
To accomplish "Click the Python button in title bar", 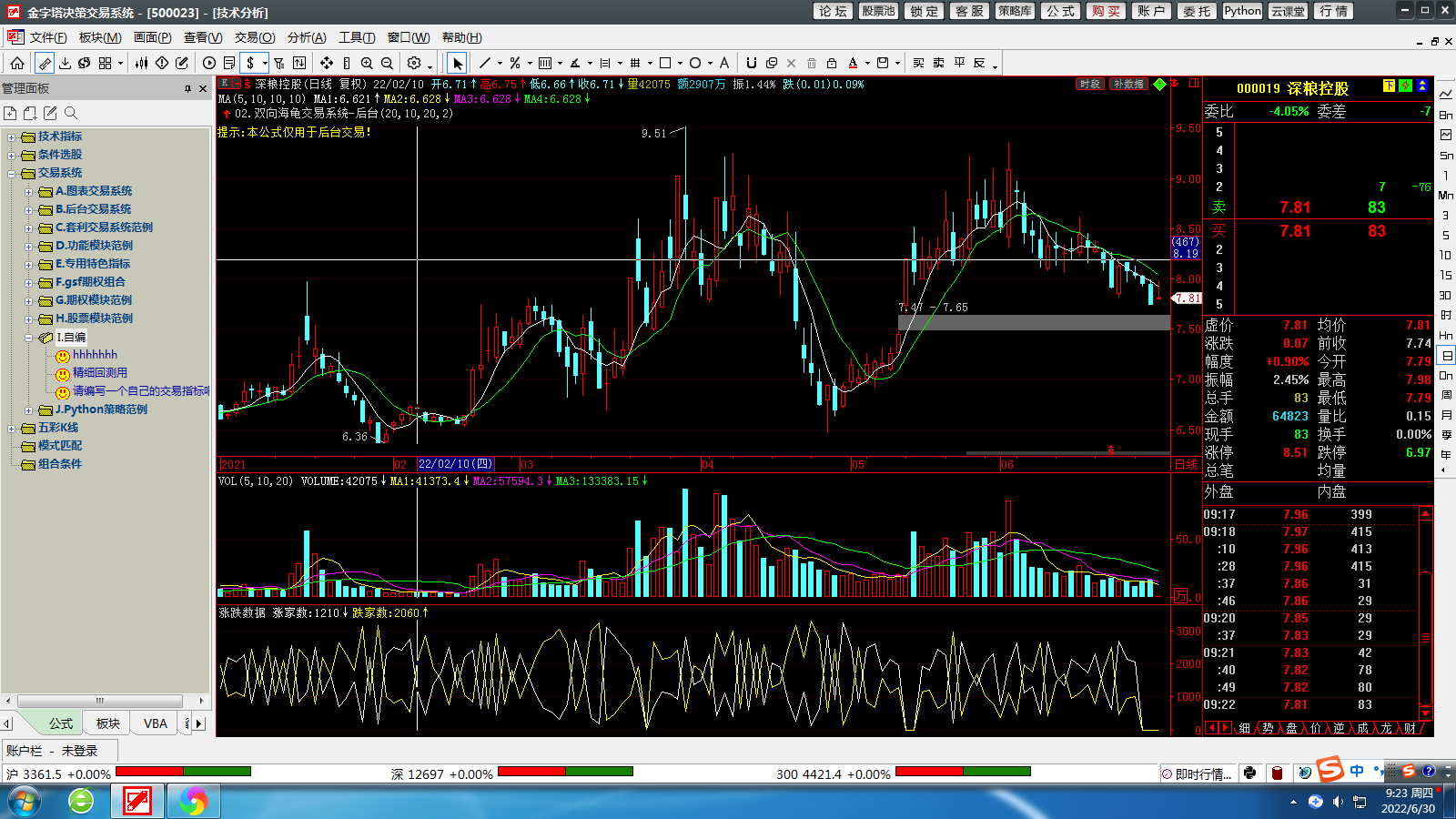I will tap(1243, 11).
